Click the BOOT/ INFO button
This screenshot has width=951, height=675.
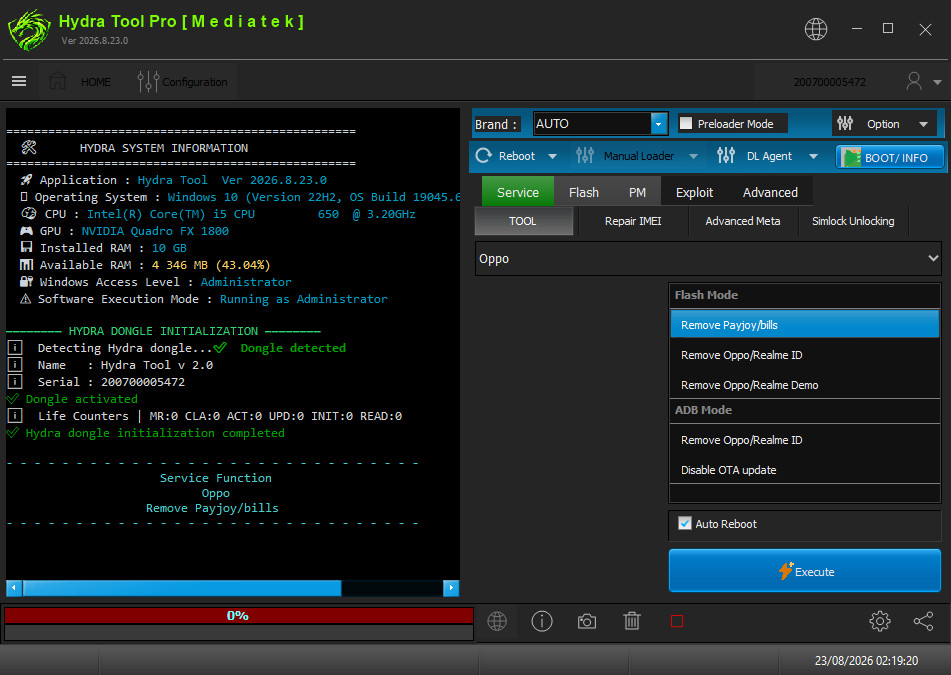click(x=890, y=158)
